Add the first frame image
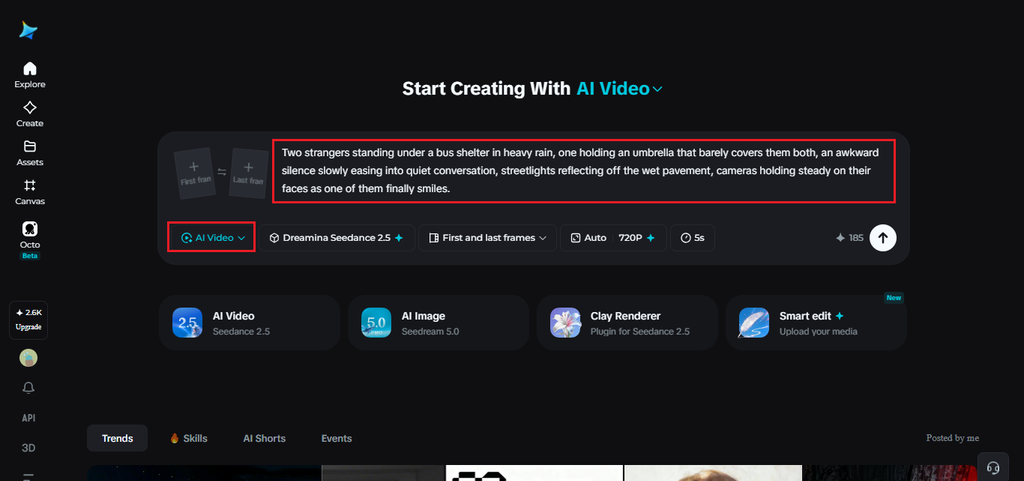This screenshot has width=1024, height=481. point(195,173)
